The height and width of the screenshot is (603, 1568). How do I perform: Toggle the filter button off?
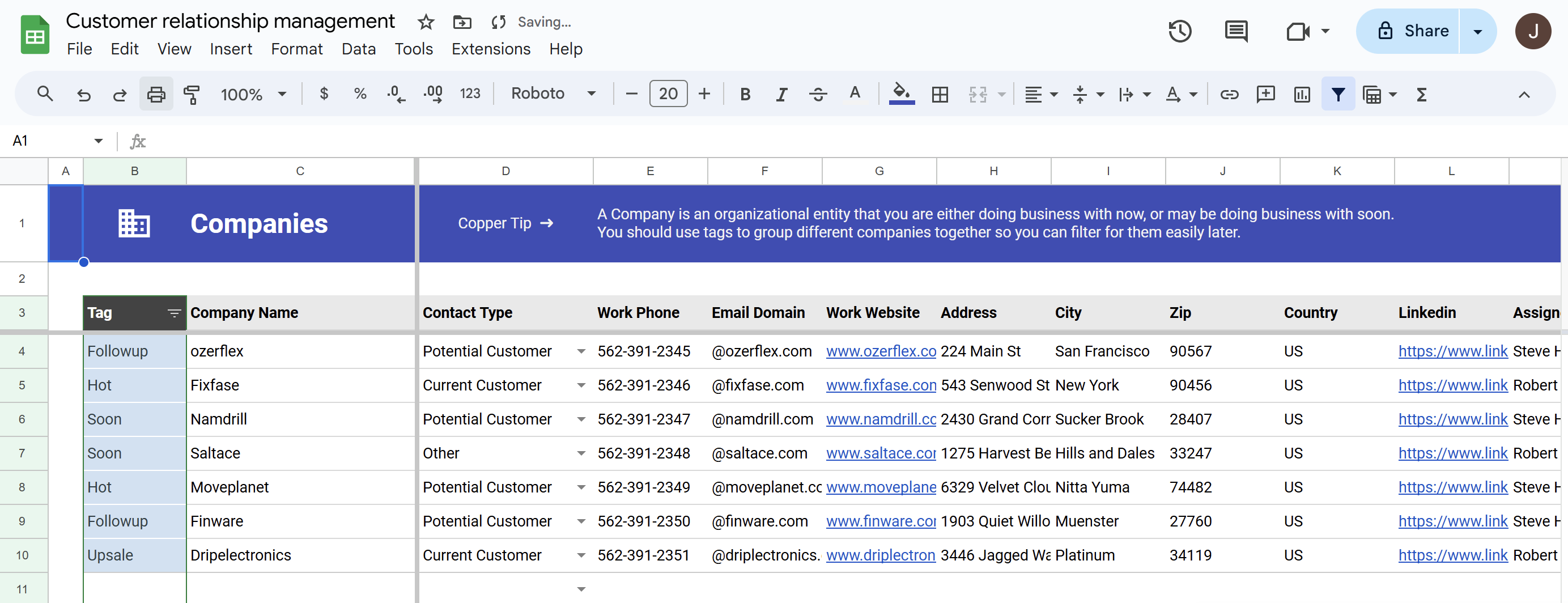(1337, 94)
